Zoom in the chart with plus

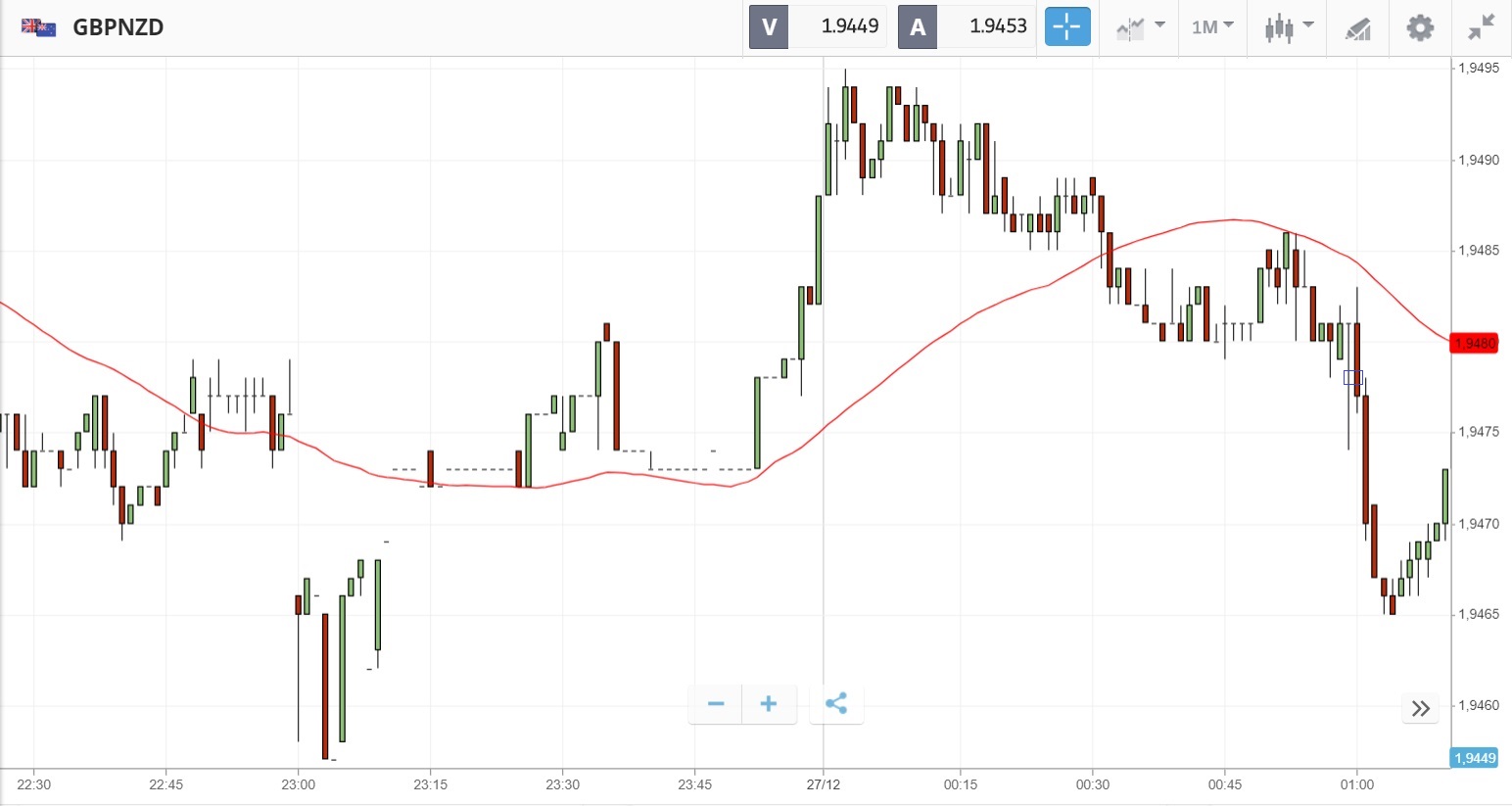tap(769, 703)
